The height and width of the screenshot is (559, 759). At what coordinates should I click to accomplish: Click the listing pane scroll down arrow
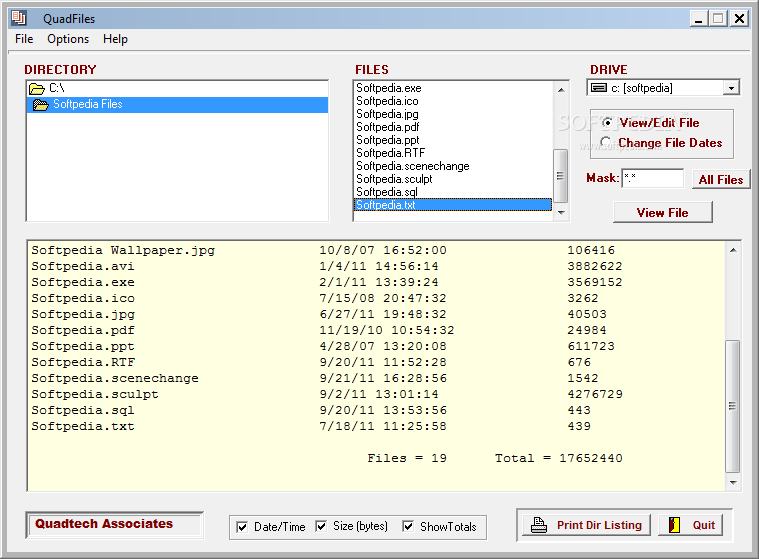coord(733,483)
